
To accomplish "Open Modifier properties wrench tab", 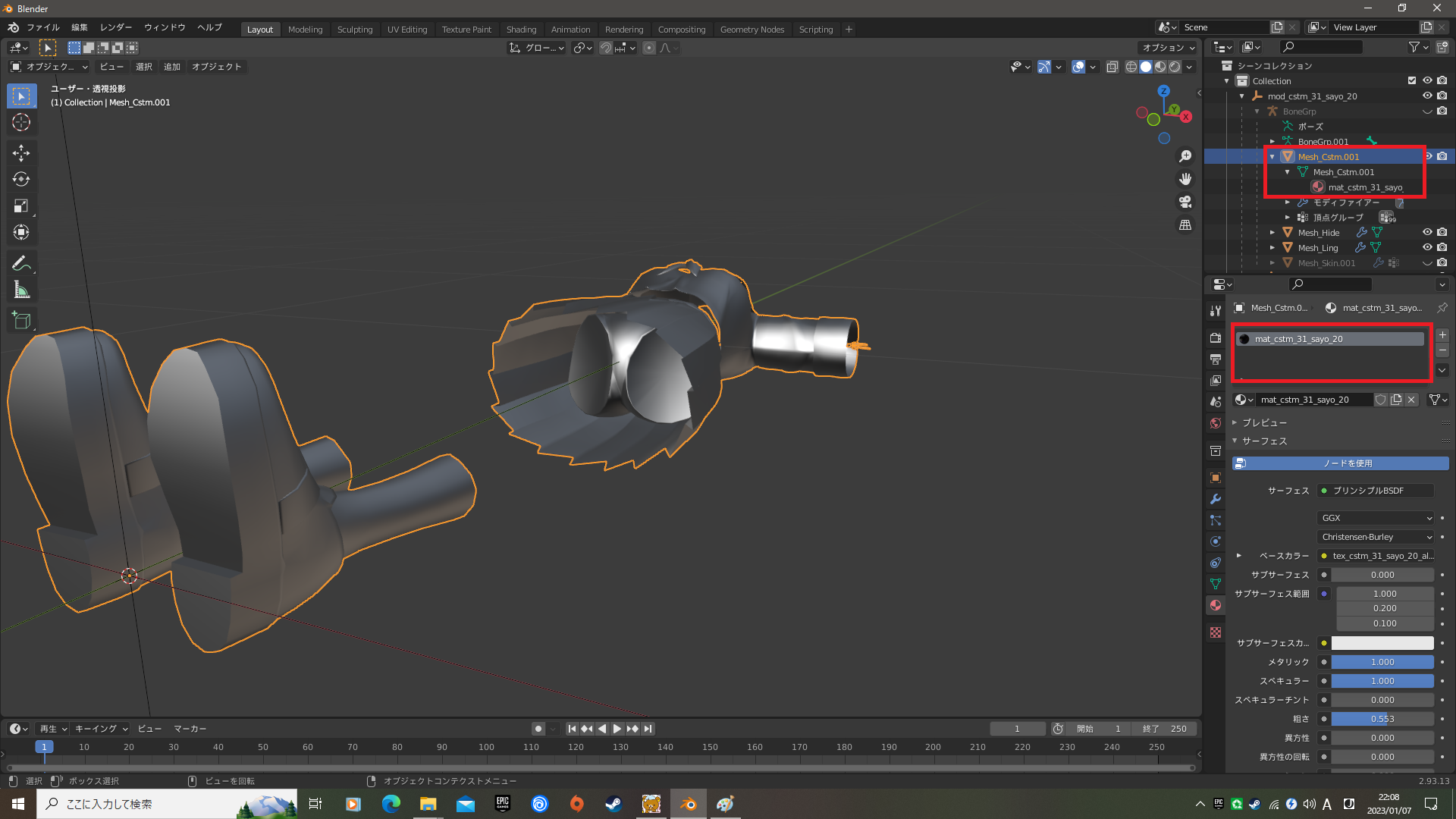I will (1216, 499).
